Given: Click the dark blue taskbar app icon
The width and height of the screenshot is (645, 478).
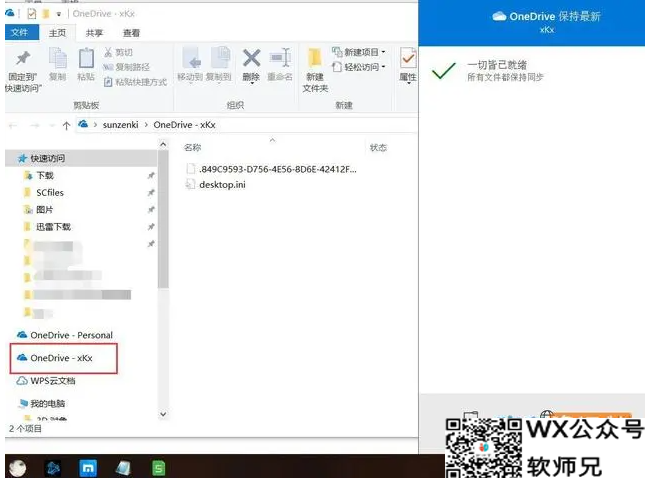Looking at the screenshot, I should (53, 468).
